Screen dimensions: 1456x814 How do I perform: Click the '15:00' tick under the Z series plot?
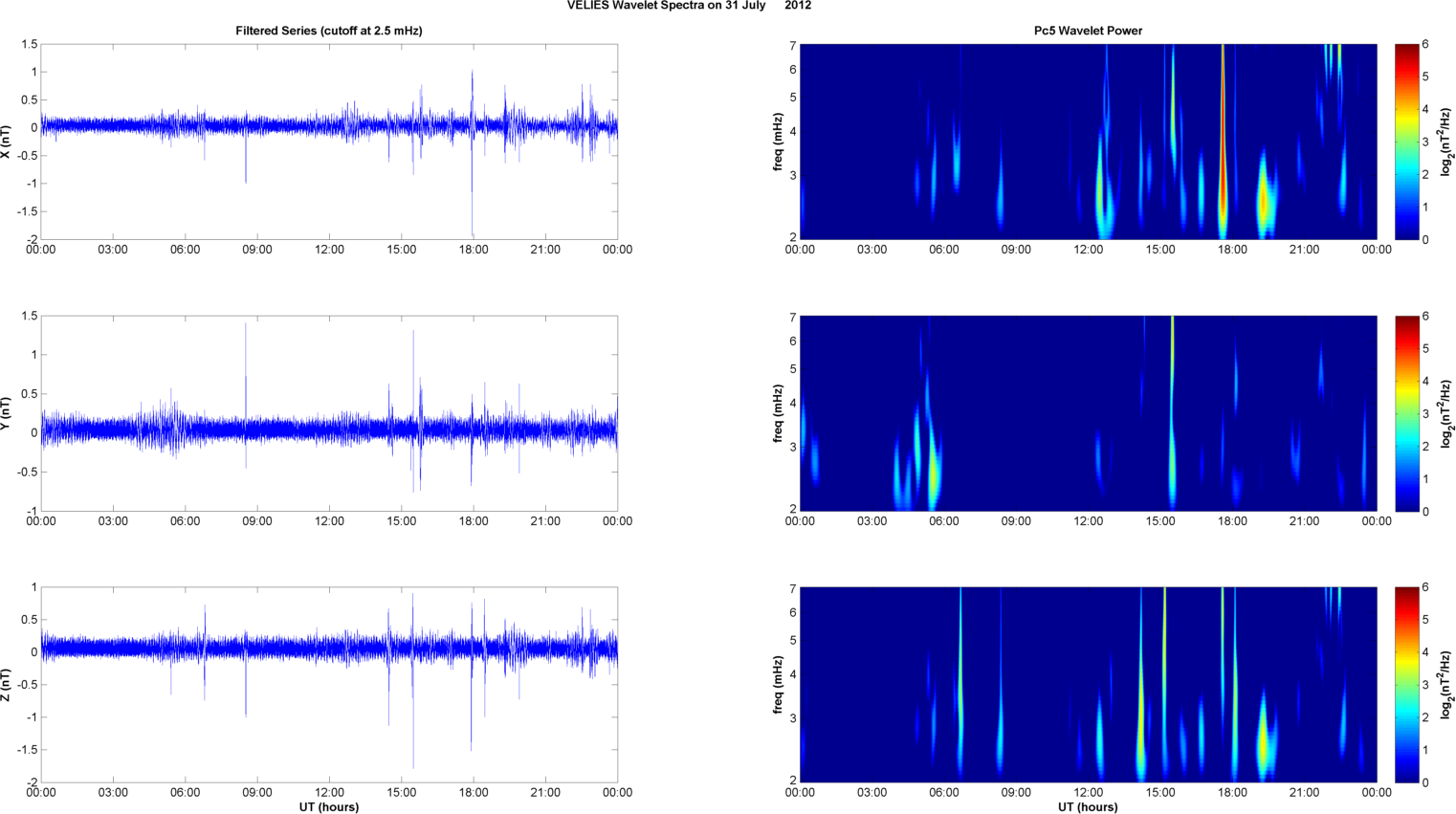[x=402, y=792]
